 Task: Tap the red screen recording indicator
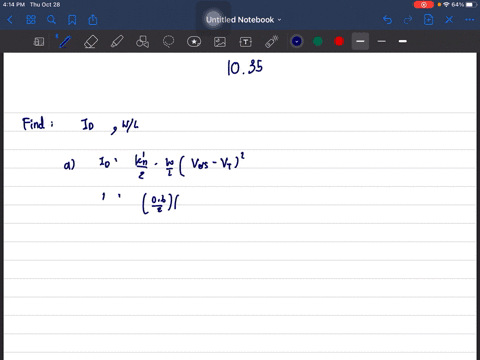[x=424, y=5]
